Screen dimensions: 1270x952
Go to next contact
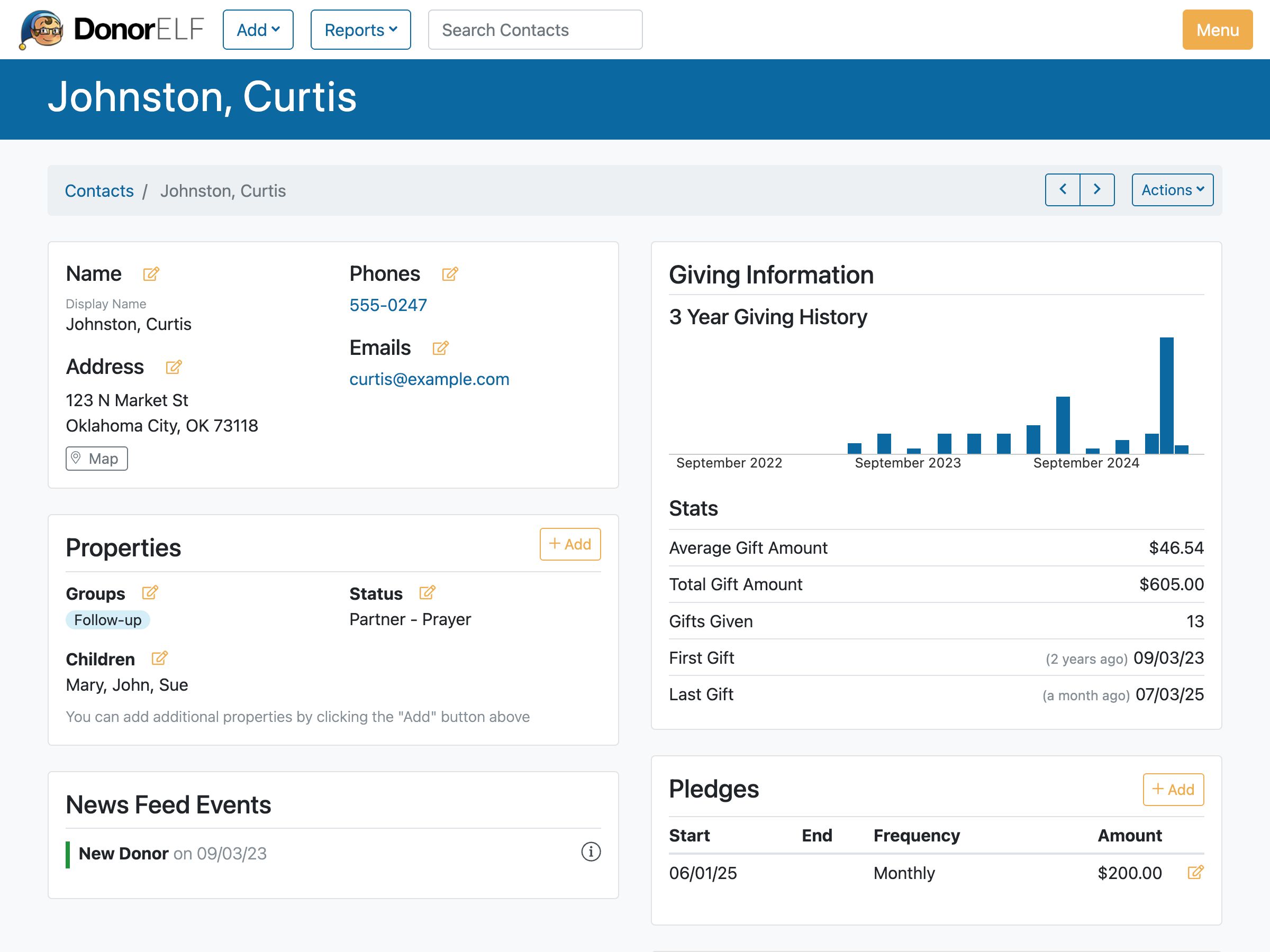click(x=1097, y=189)
